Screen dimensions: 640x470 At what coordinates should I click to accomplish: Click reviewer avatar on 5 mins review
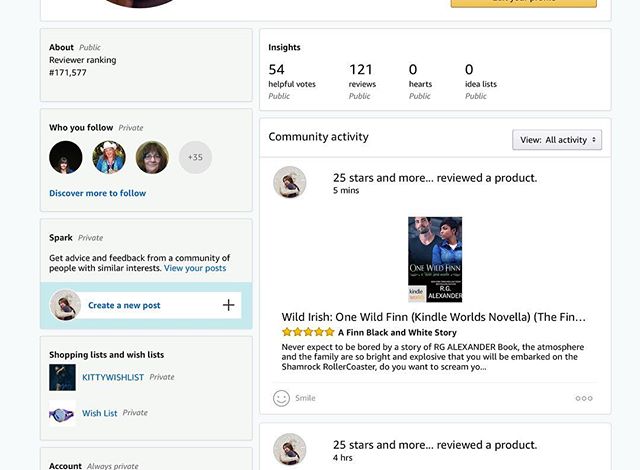click(290, 182)
